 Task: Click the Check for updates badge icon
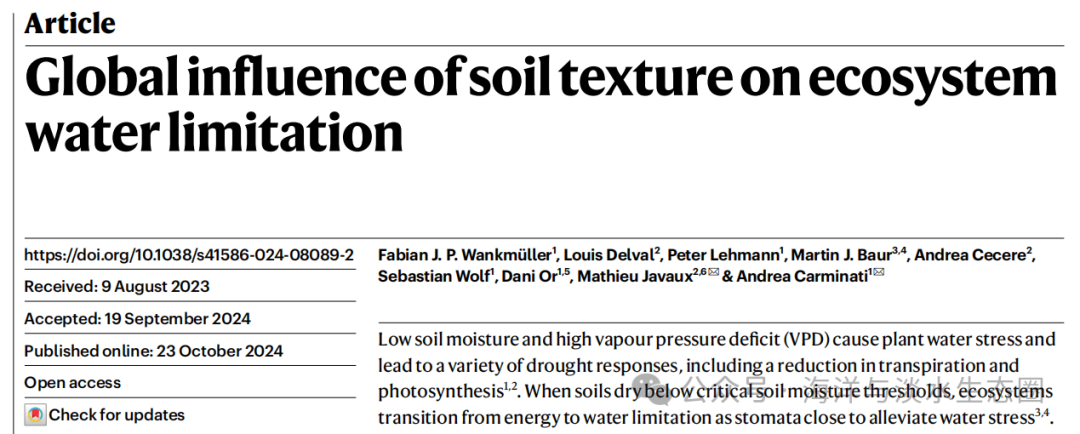pos(35,414)
